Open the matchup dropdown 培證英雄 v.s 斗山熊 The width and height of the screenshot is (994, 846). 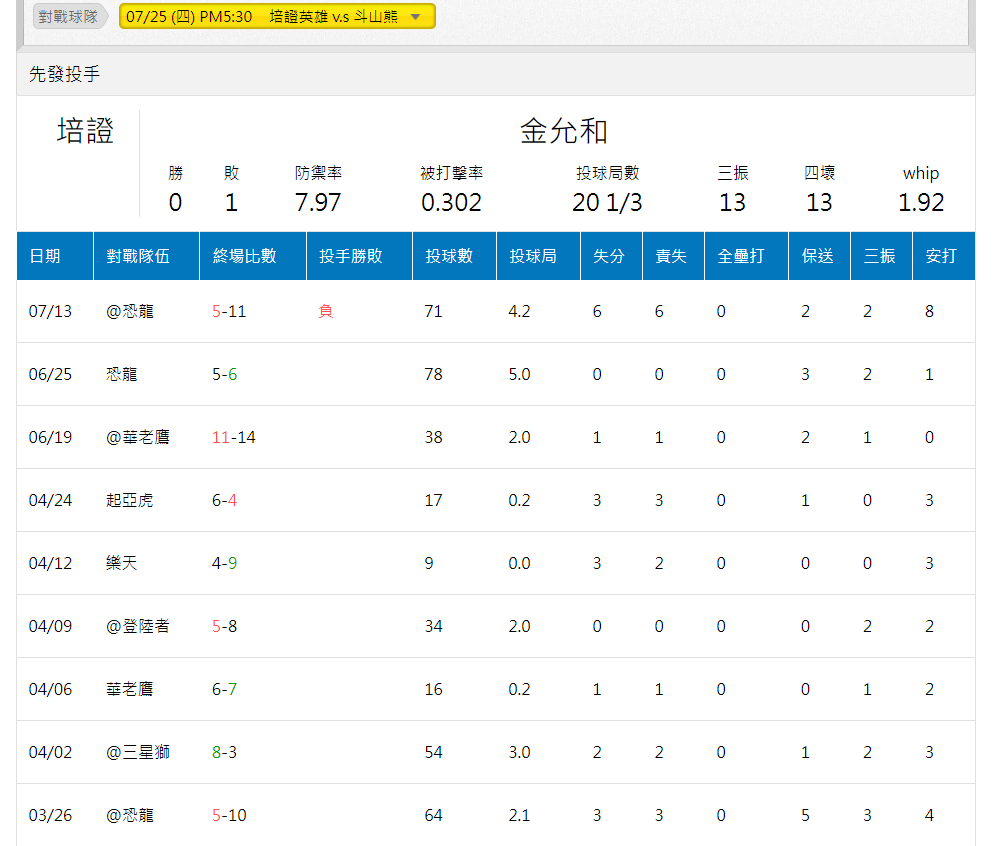click(277, 16)
